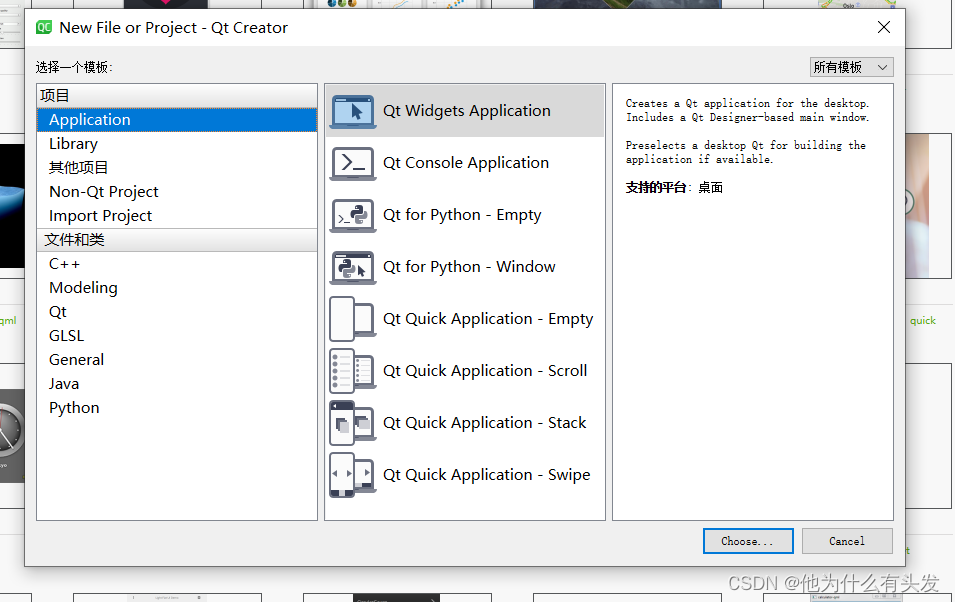Click the Qt Widgets Application label text
This screenshot has width=955, height=602.
click(x=467, y=111)
